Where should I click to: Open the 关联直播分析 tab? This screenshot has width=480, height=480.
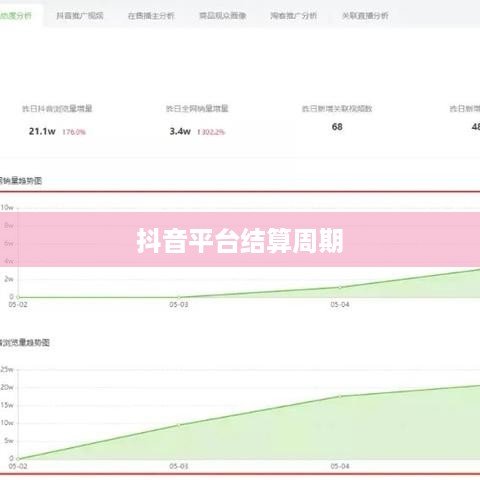point(365,15)
